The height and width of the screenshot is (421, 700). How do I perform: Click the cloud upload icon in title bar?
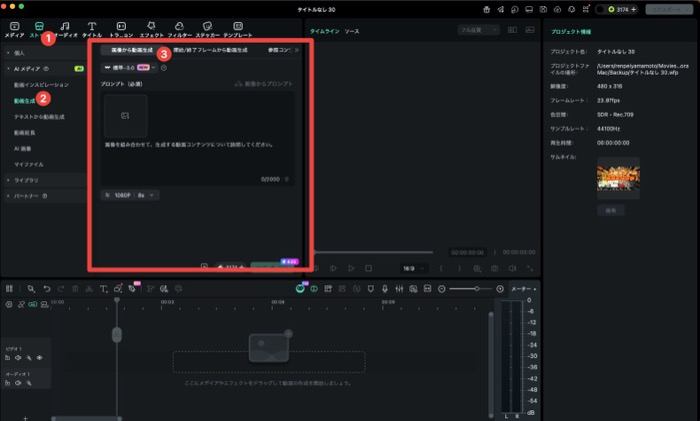pos(558,9)
